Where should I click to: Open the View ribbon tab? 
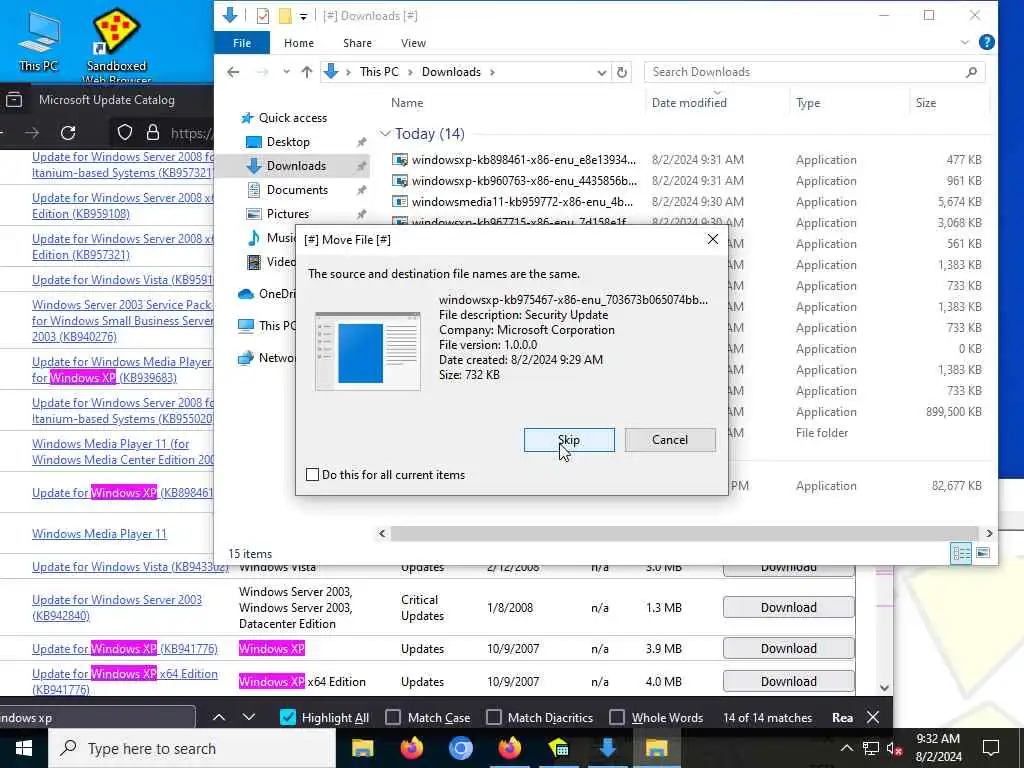click(413, 42)
